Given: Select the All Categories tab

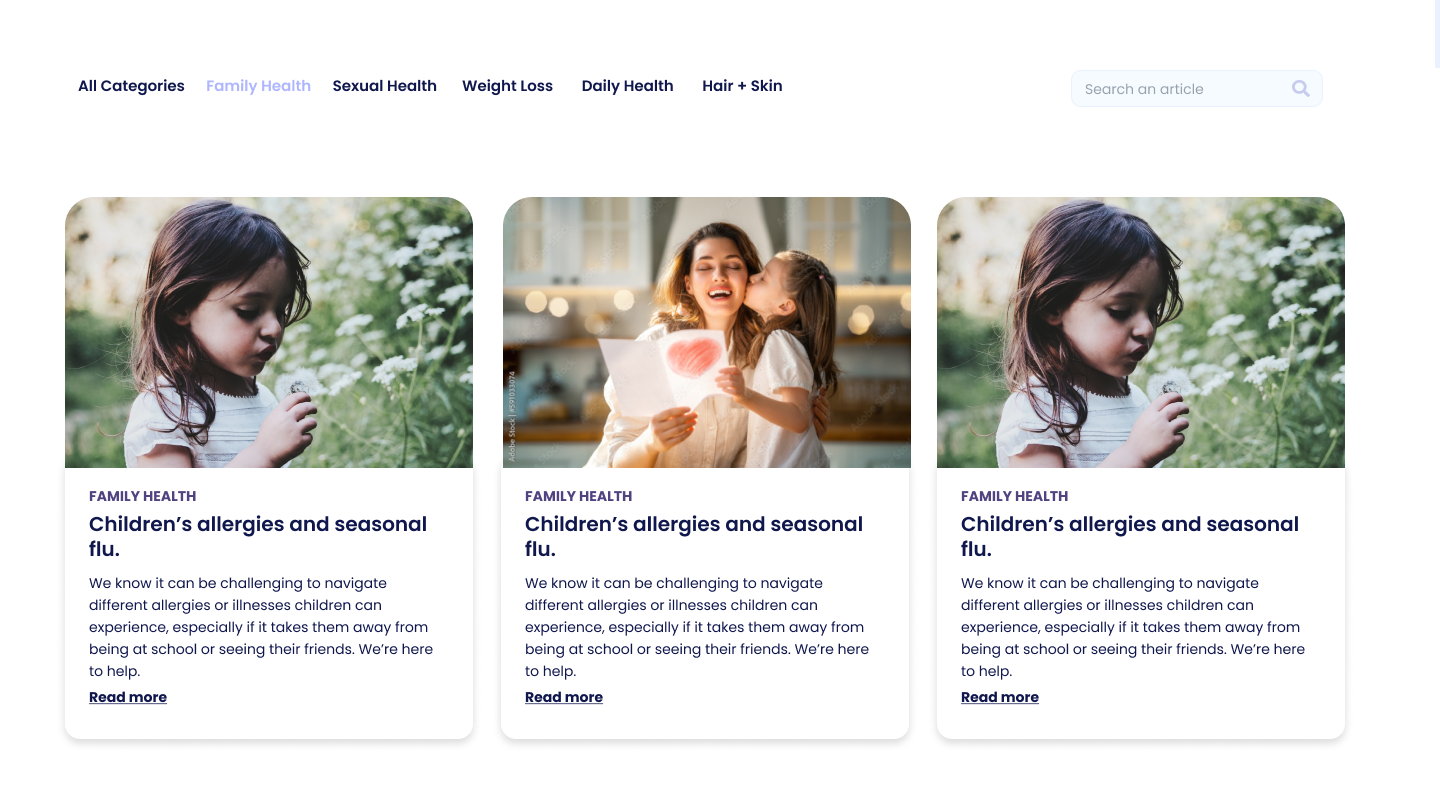Looking at the screenshot, I should (x=131, y=86).
